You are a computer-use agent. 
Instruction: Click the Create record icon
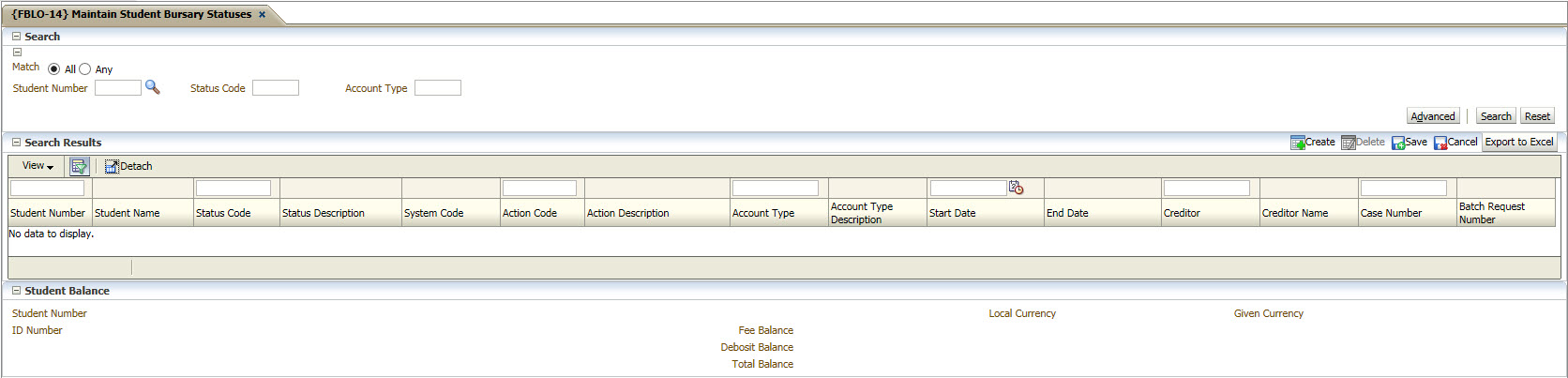pos(1298,143)
